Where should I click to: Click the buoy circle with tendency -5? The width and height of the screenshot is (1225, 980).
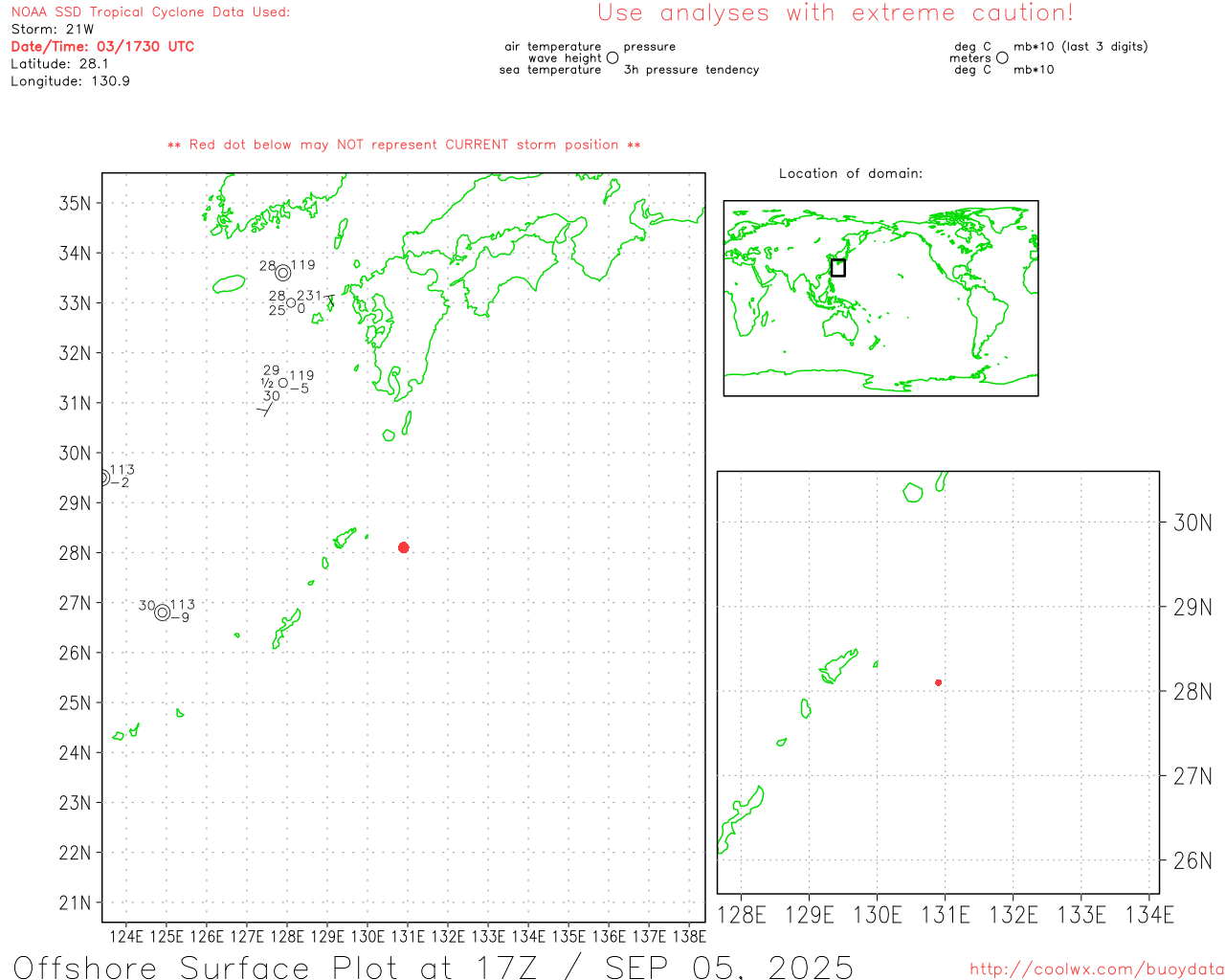click(283, 383)
